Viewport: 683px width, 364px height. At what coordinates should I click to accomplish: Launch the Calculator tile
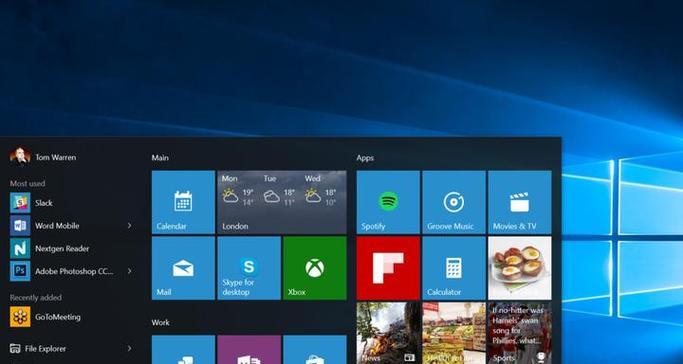[x=454, y=268]
